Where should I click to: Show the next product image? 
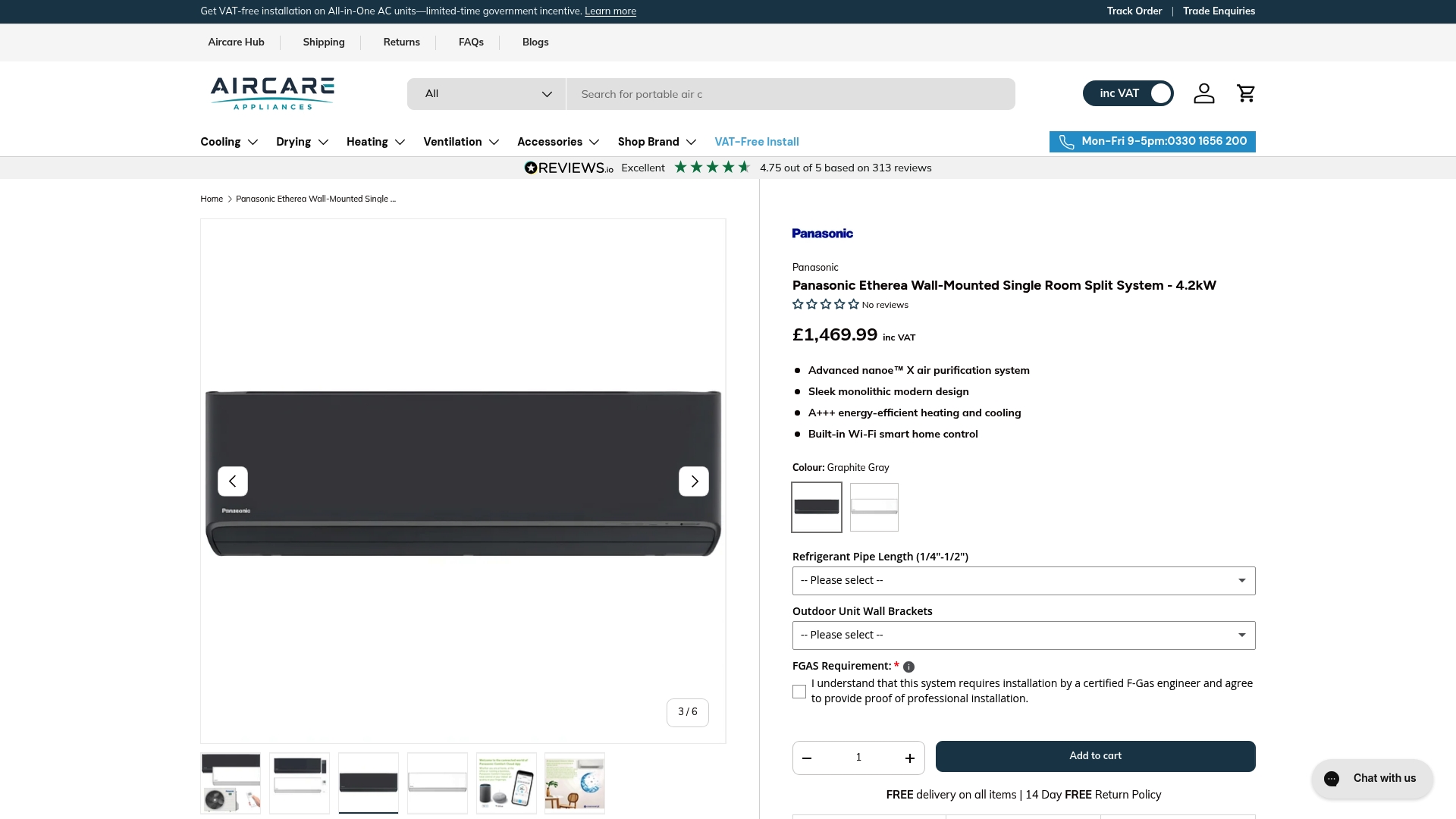(x=694, y=482)
